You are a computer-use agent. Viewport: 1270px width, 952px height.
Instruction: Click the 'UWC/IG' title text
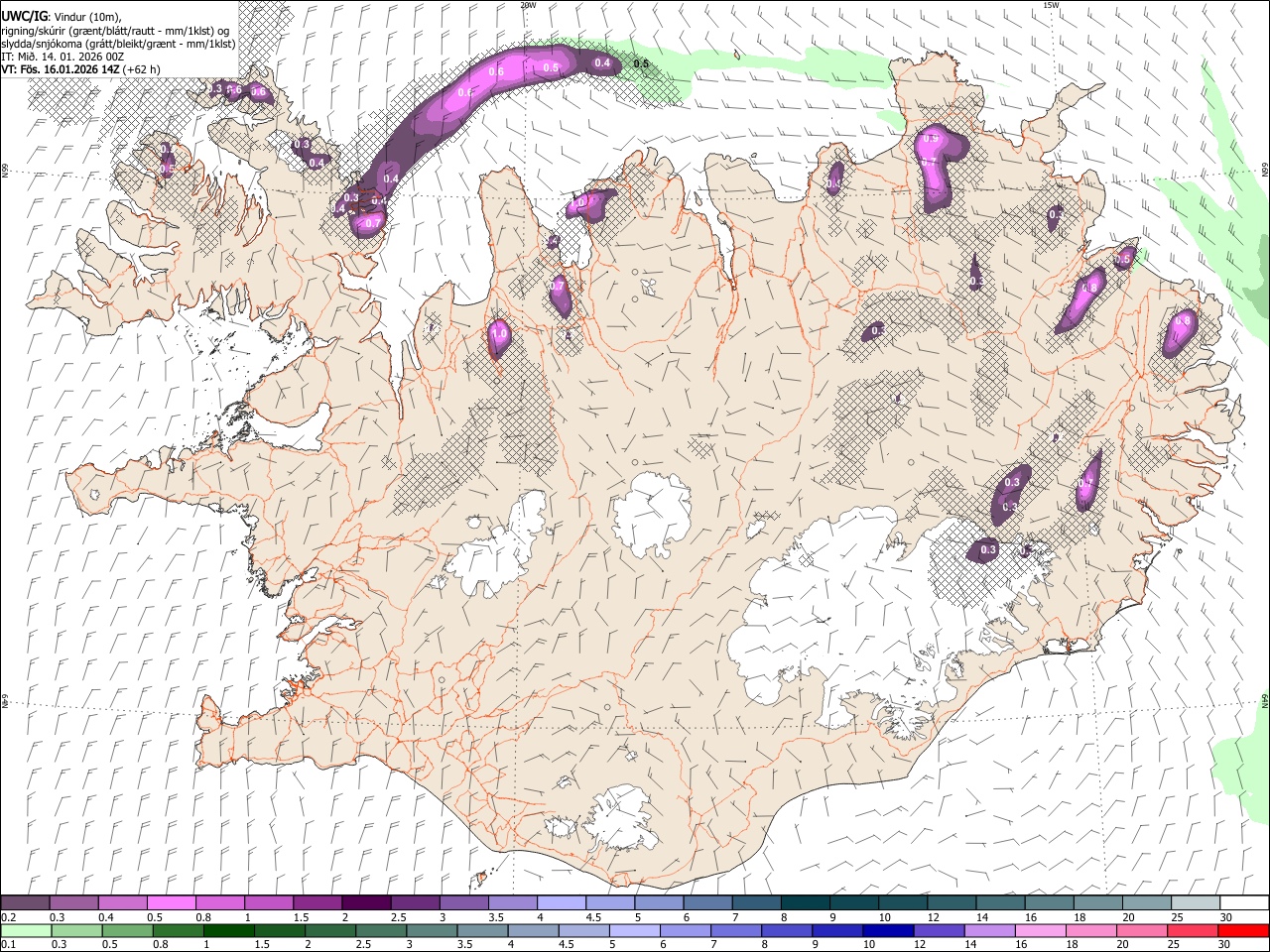click(x=23, y=16)
